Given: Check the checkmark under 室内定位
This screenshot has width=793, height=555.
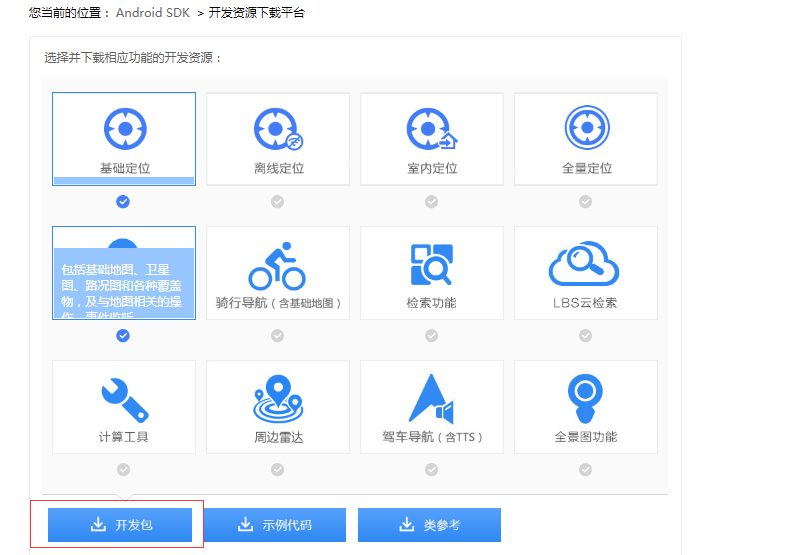Looking at the screenshot, I should [431, 202].
